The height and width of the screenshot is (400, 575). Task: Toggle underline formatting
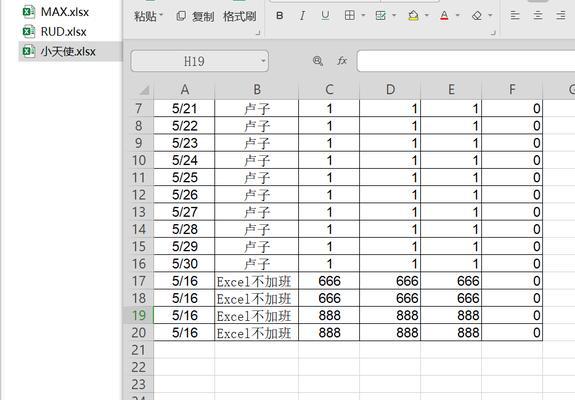[325, 16]
